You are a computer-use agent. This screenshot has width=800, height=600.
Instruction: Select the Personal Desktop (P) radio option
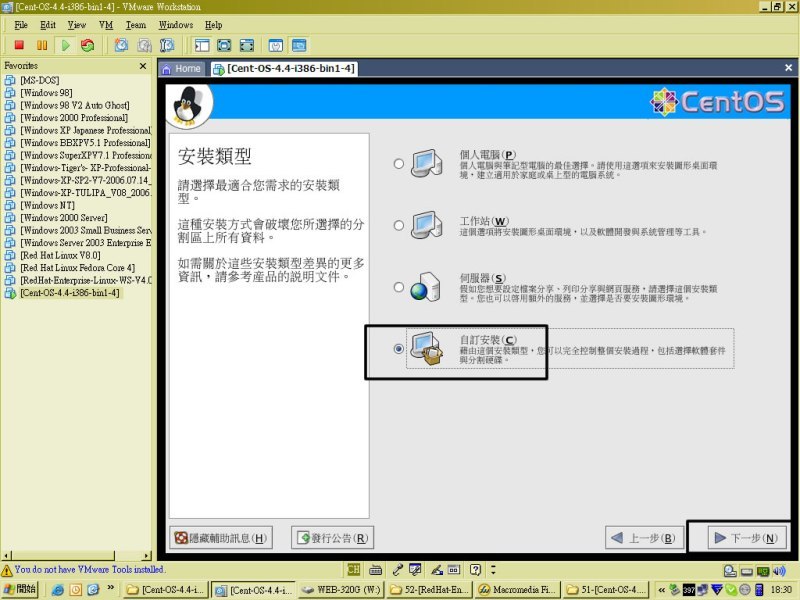tap(399, 164)
